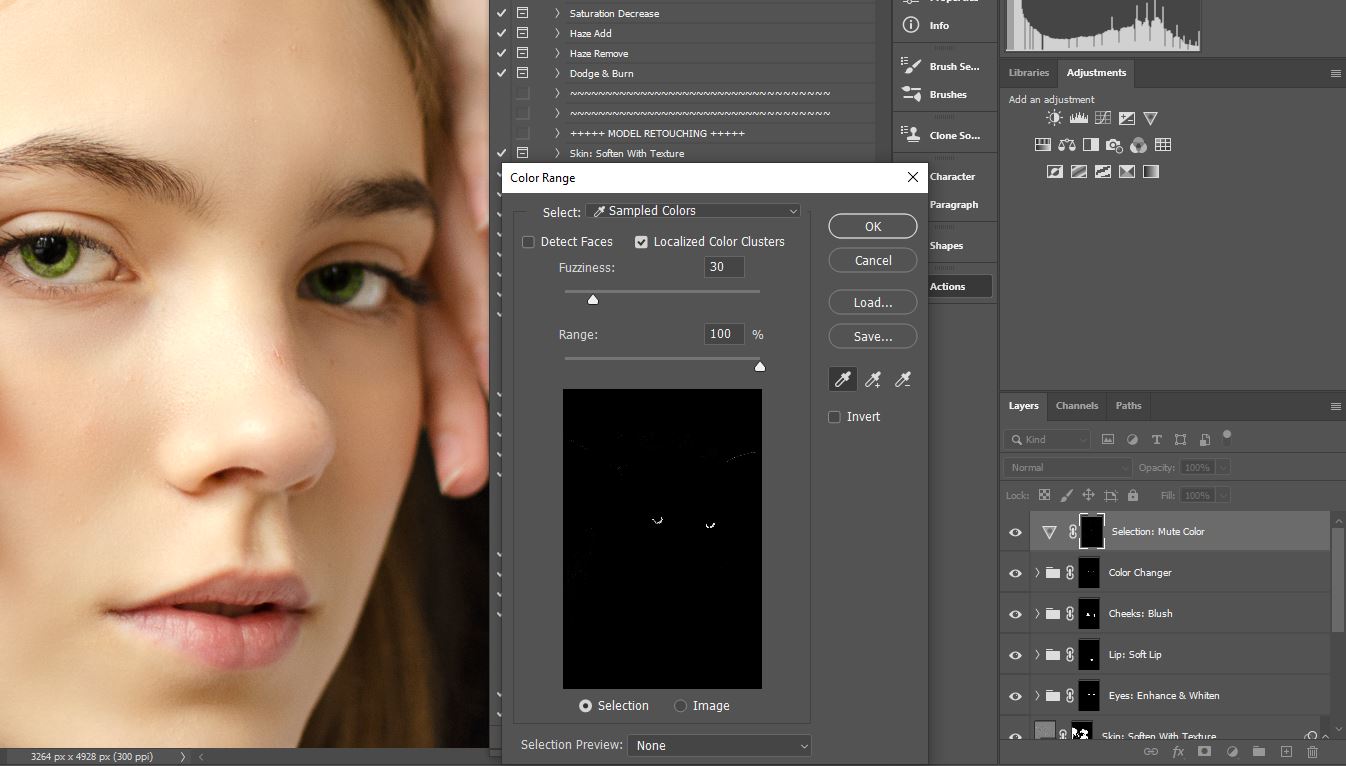
Task: Click the Fuzziness slider handle
Action: (x=593, y=300)
